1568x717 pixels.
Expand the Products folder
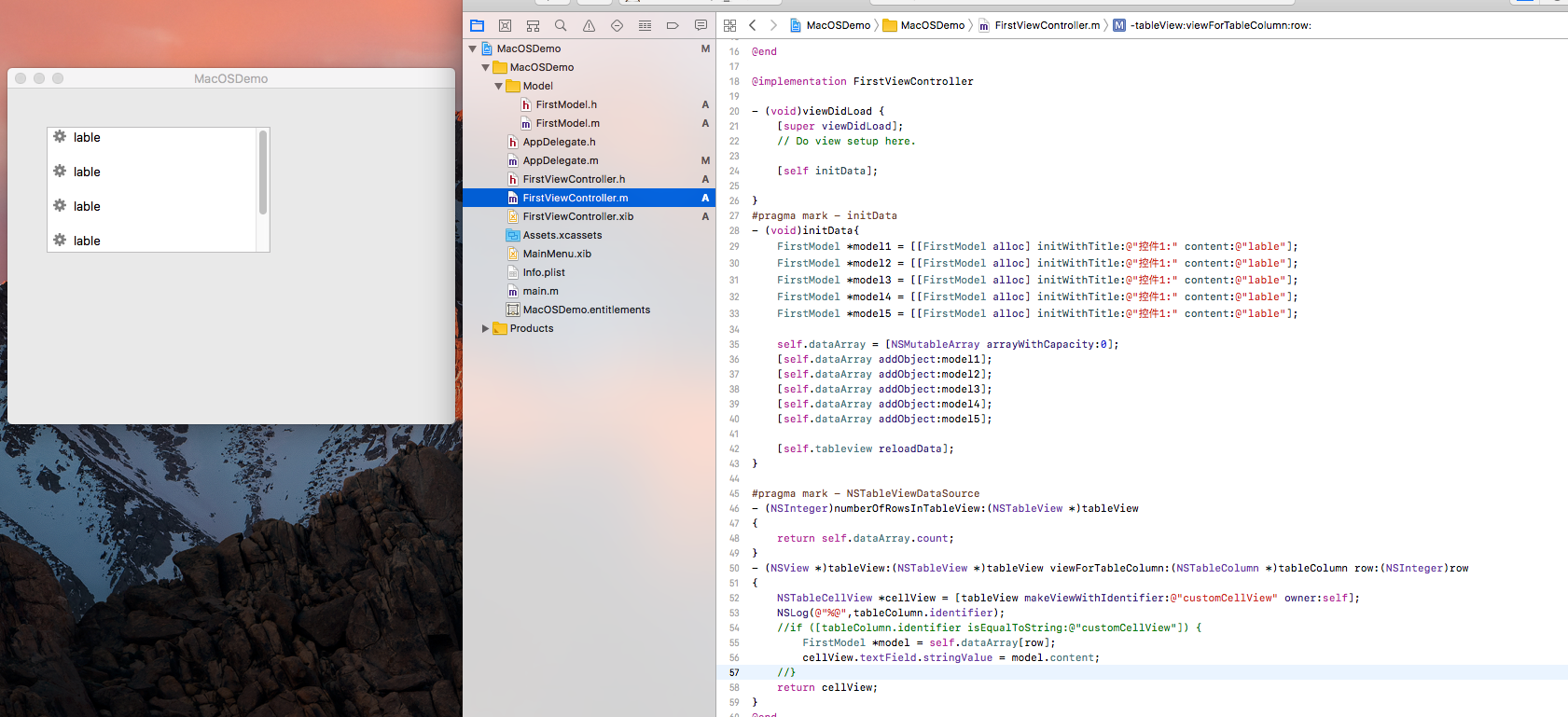(x=485, y=328)
